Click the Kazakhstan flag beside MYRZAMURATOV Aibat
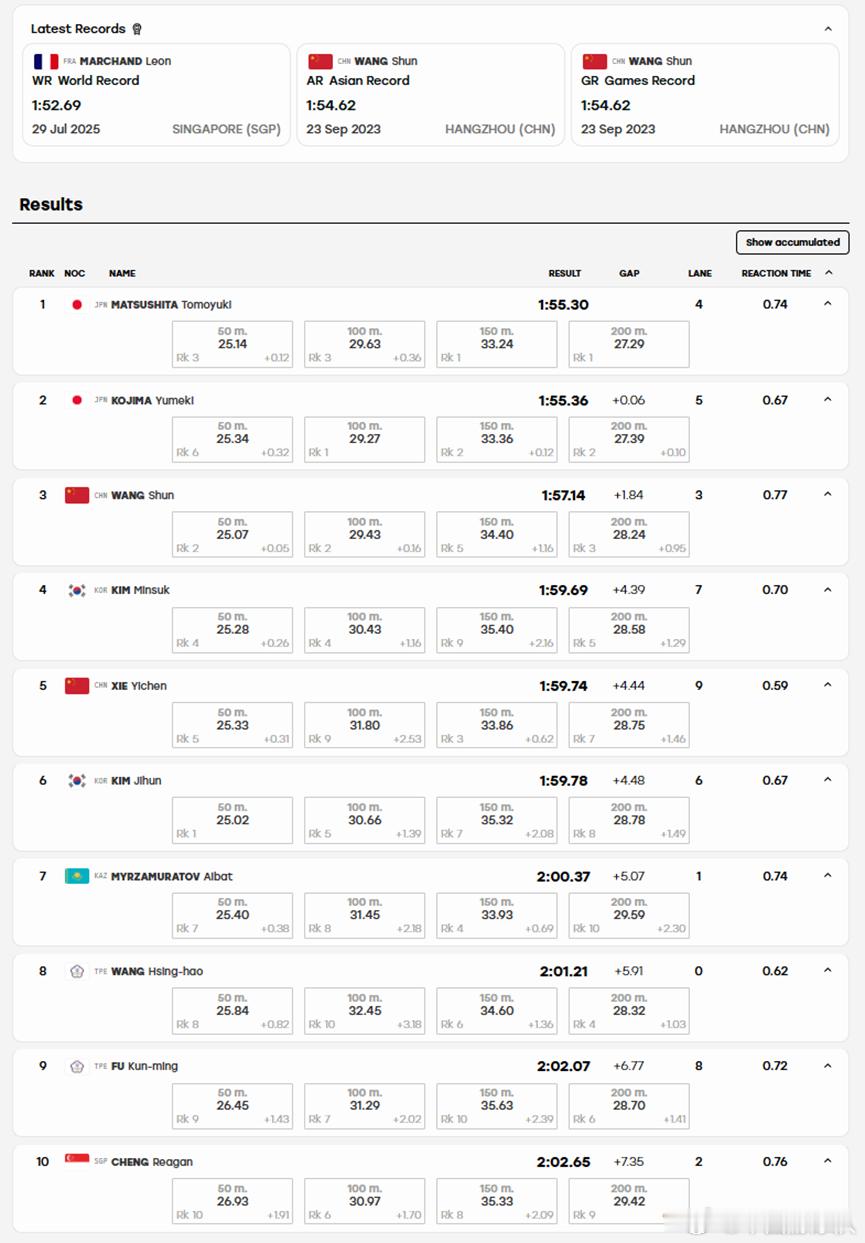 point(77,876)
